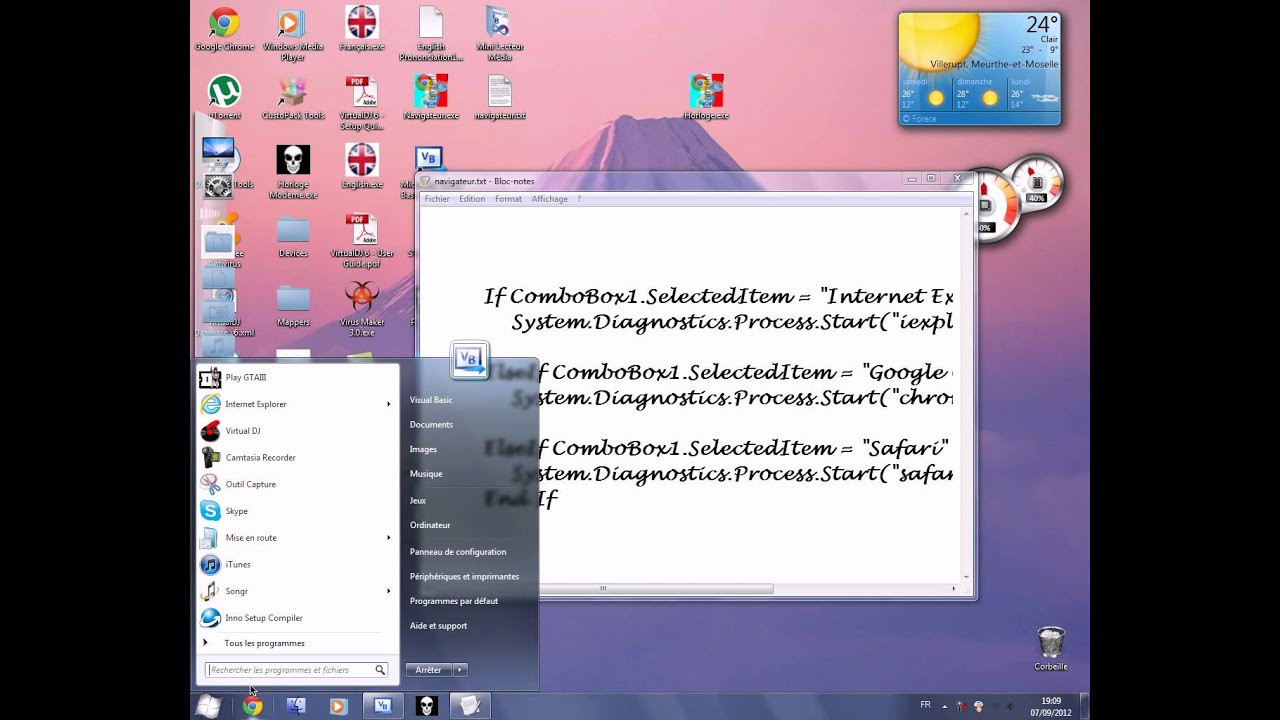The width and height of the screenshot is (1280, 720).
Task: Expand Internet Explorer jump list arrow
Action: [x=388, y=404]
